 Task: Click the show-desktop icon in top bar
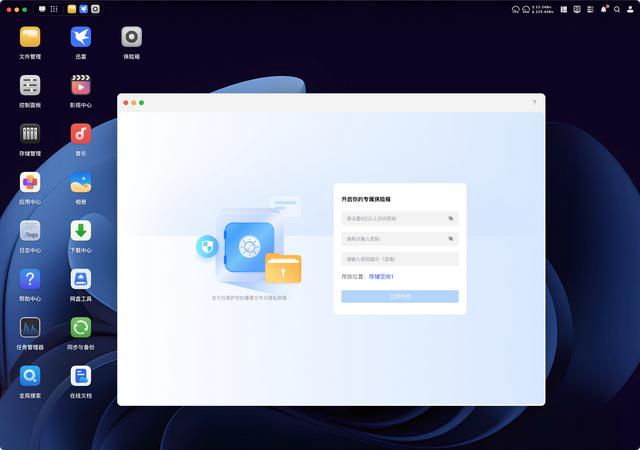coord(42,9)
